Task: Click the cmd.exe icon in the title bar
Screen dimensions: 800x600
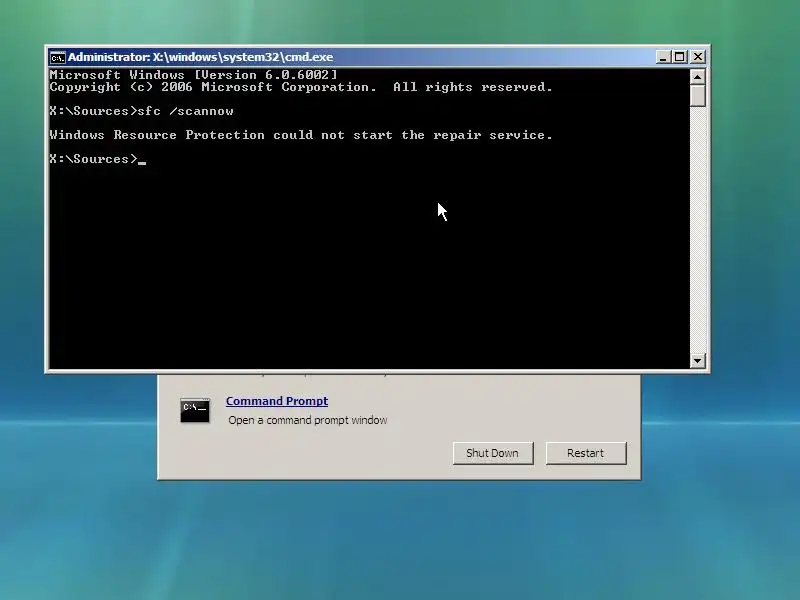Action: click(58, 57)
